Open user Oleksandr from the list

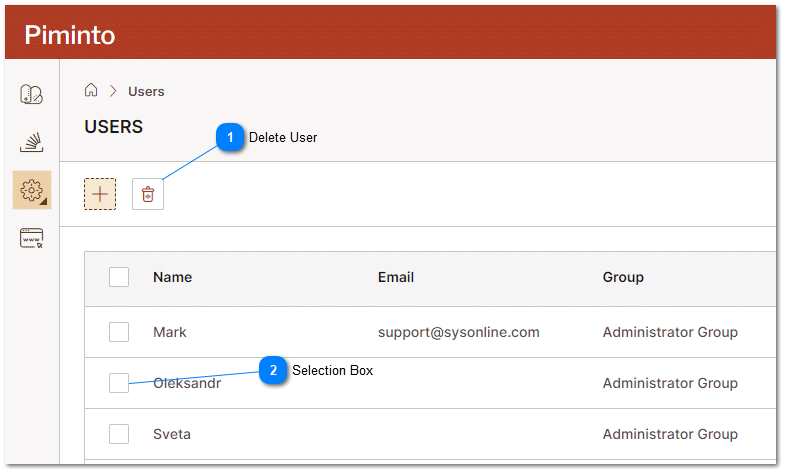click(x=187, y=383)
